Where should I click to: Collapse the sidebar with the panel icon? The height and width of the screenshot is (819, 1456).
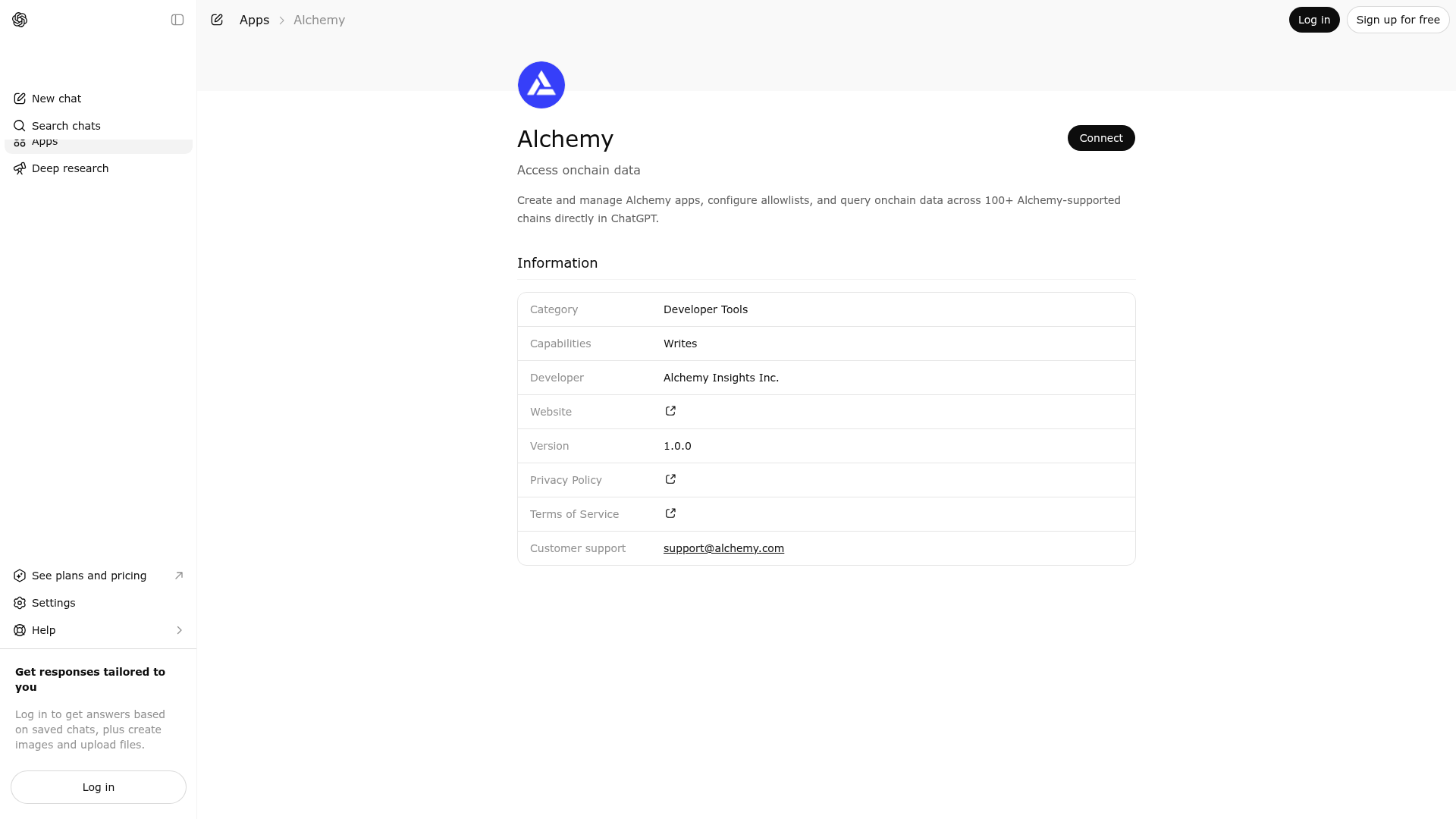tap(177, 20)
